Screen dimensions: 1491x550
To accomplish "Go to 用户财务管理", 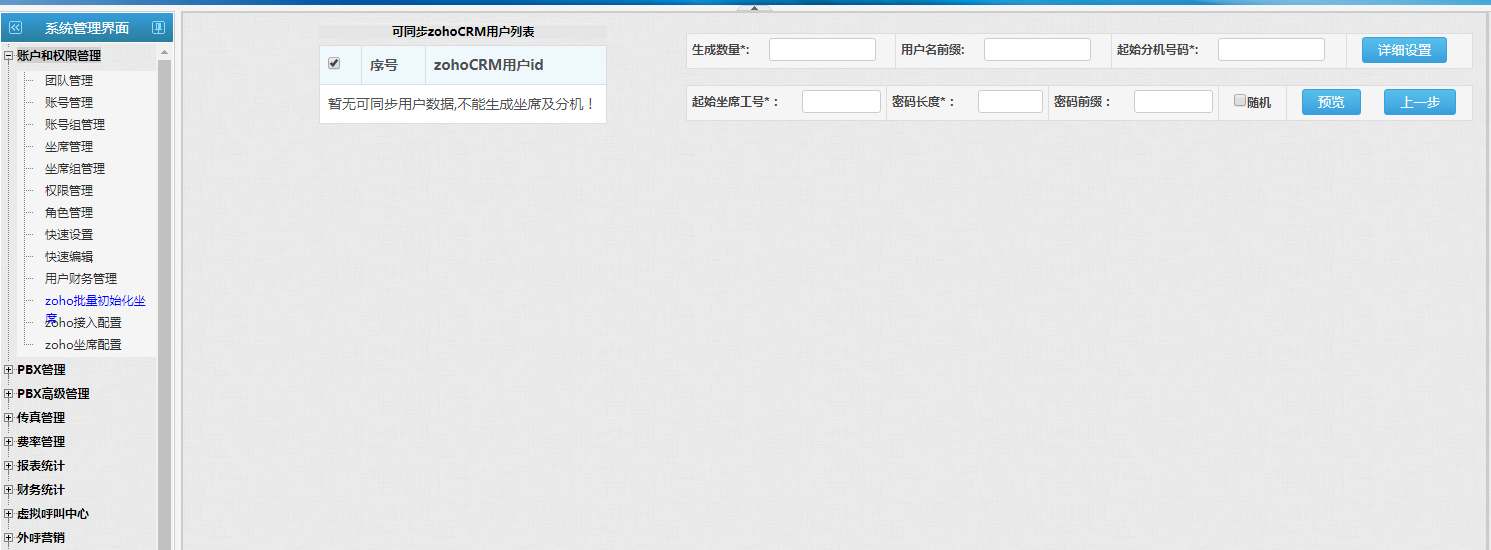I will click(x=80, y=279).
